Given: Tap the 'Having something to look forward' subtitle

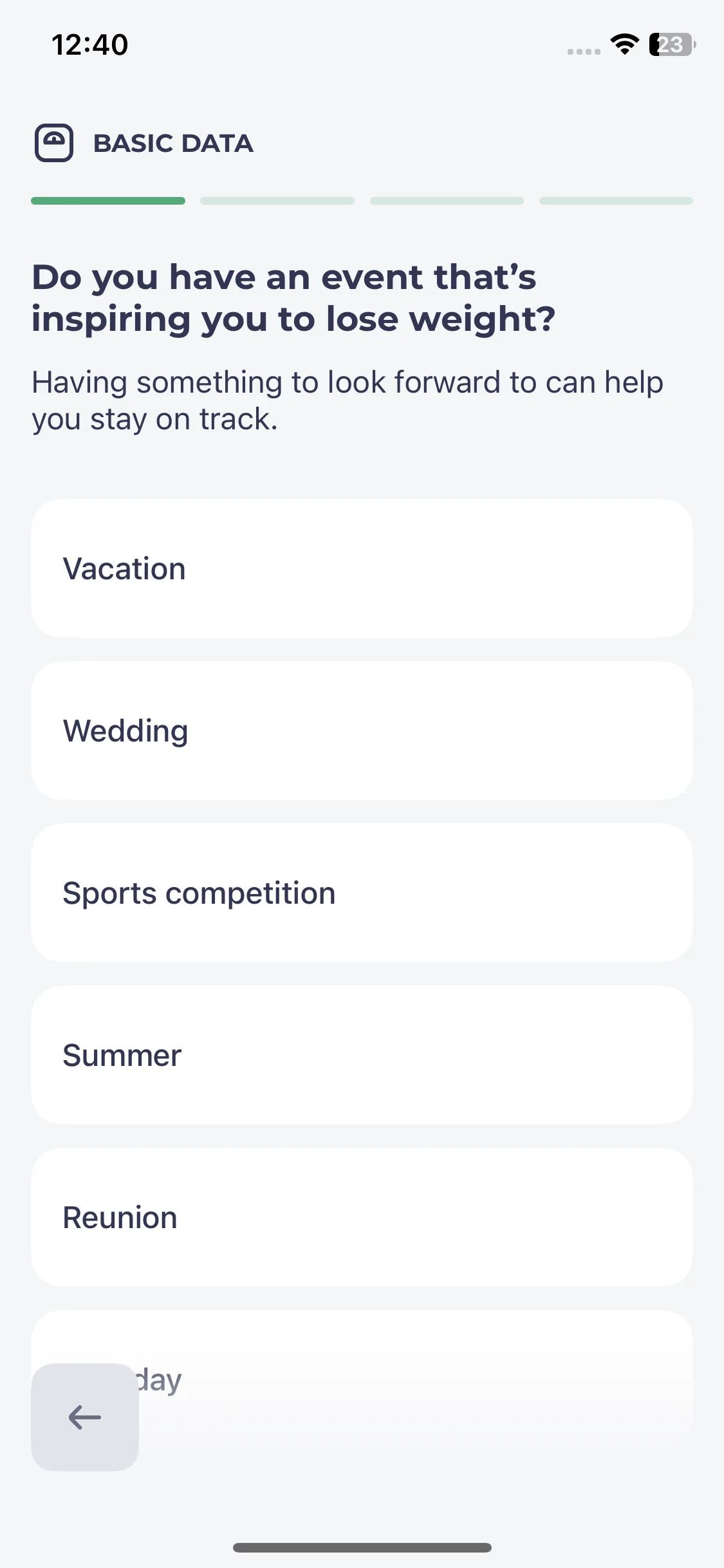Looking at the screenshot, I should [348, 400].
